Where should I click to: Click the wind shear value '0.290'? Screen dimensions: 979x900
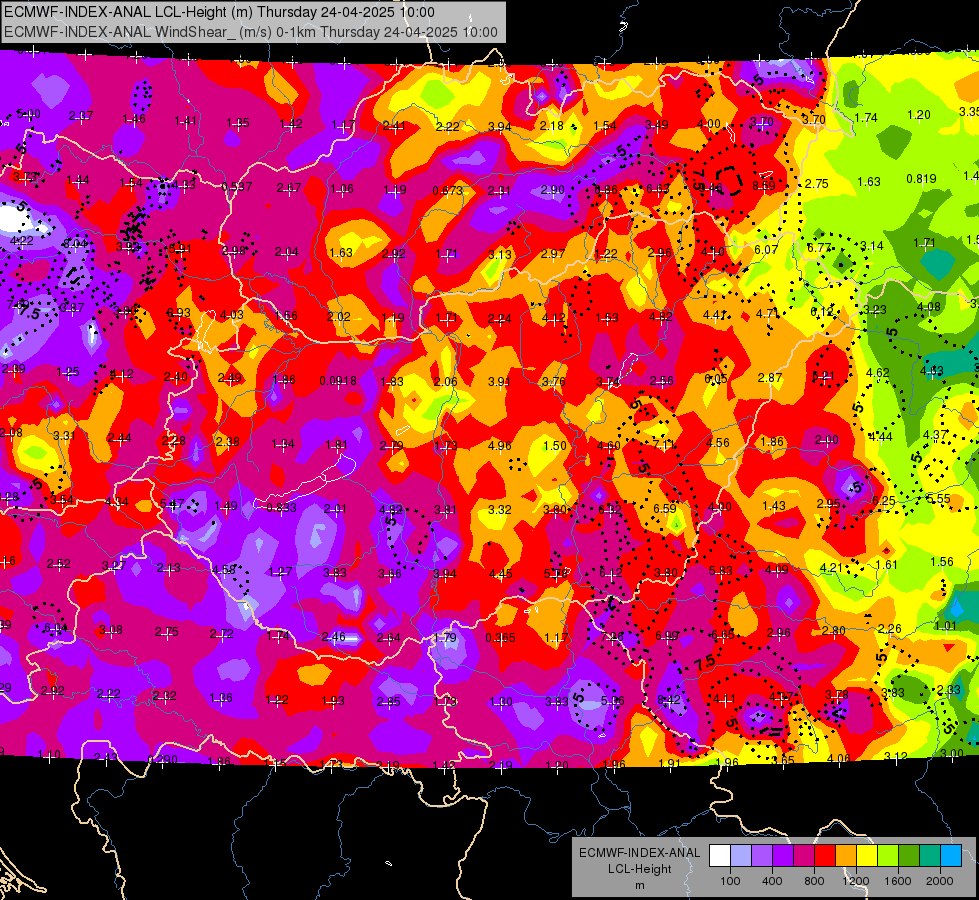(x=162, y=759)
